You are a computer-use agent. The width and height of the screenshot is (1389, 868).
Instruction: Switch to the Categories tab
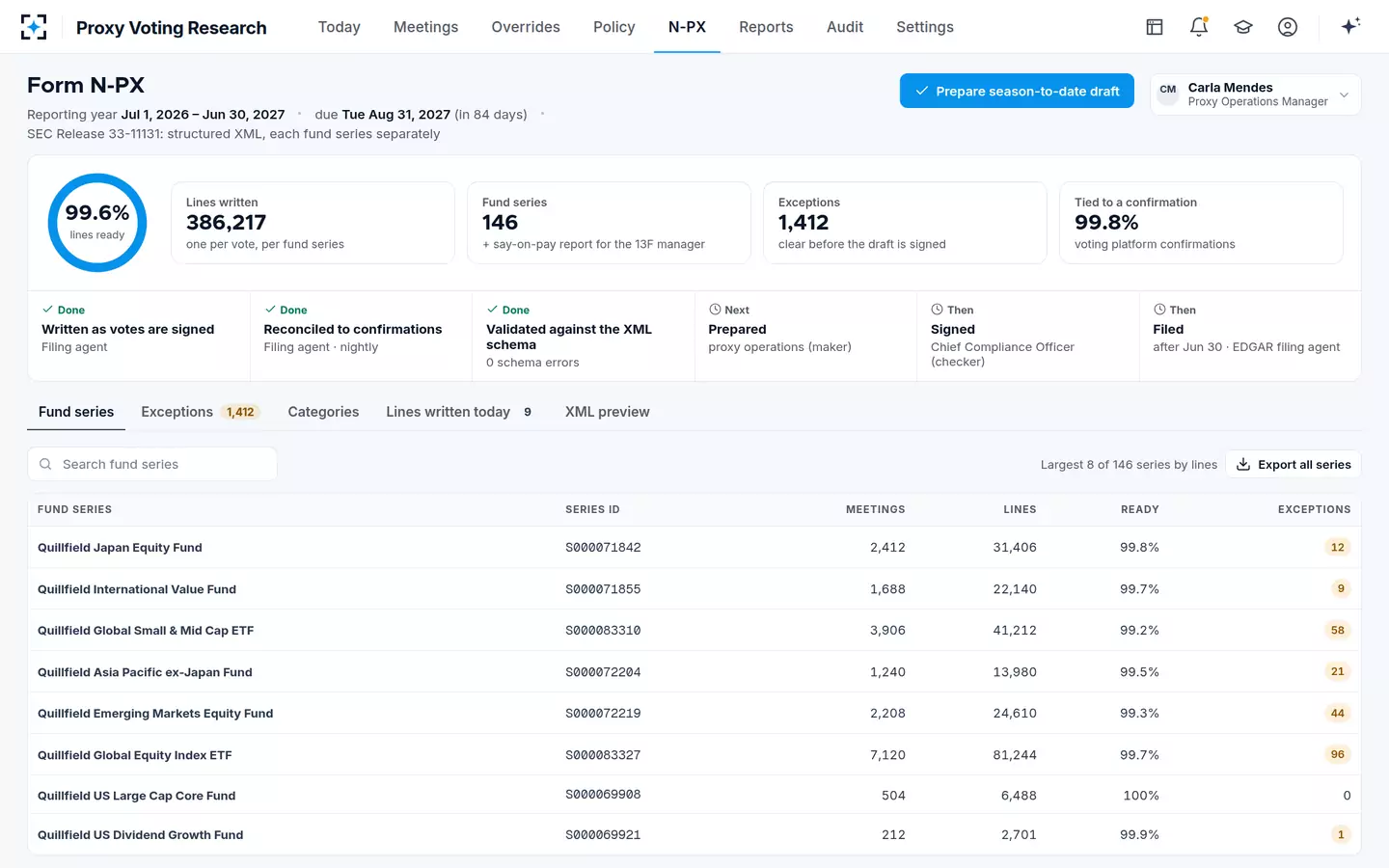tap(323, 412)
